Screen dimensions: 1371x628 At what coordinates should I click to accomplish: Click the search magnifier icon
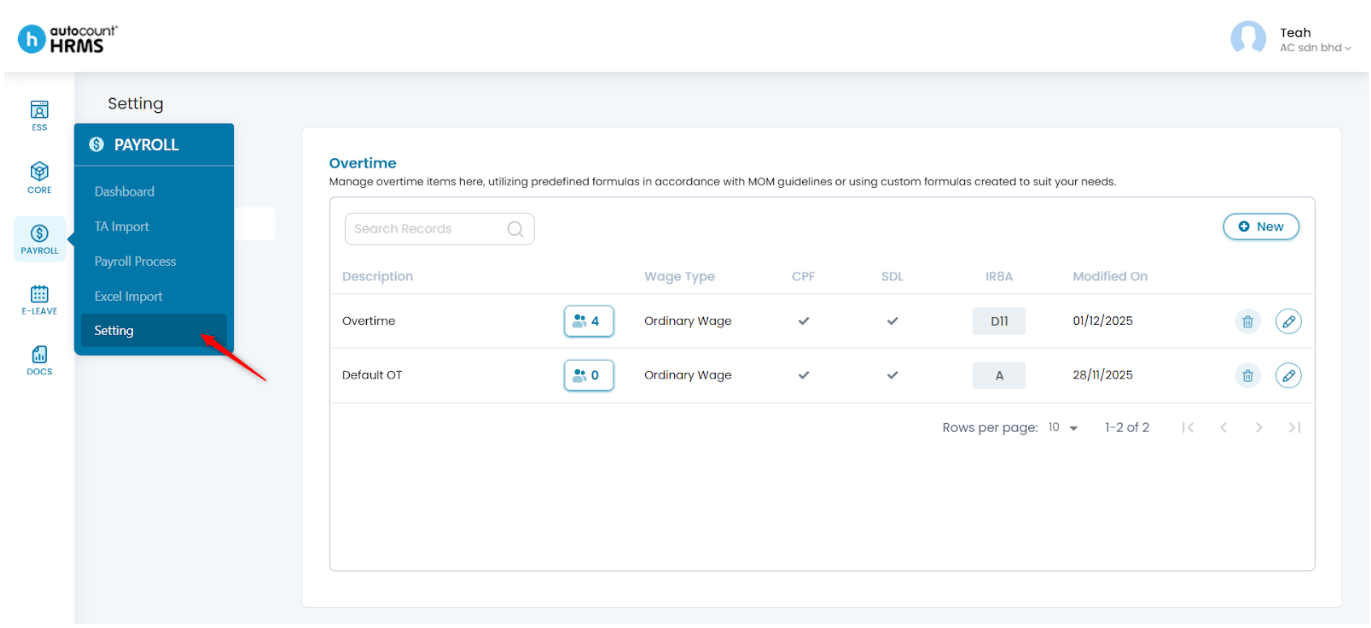[515, 229]
